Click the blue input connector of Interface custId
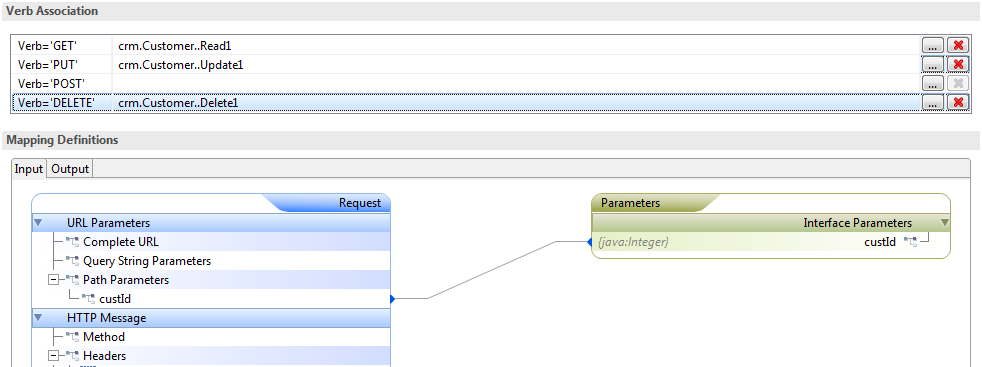 (x=589, y=242)
